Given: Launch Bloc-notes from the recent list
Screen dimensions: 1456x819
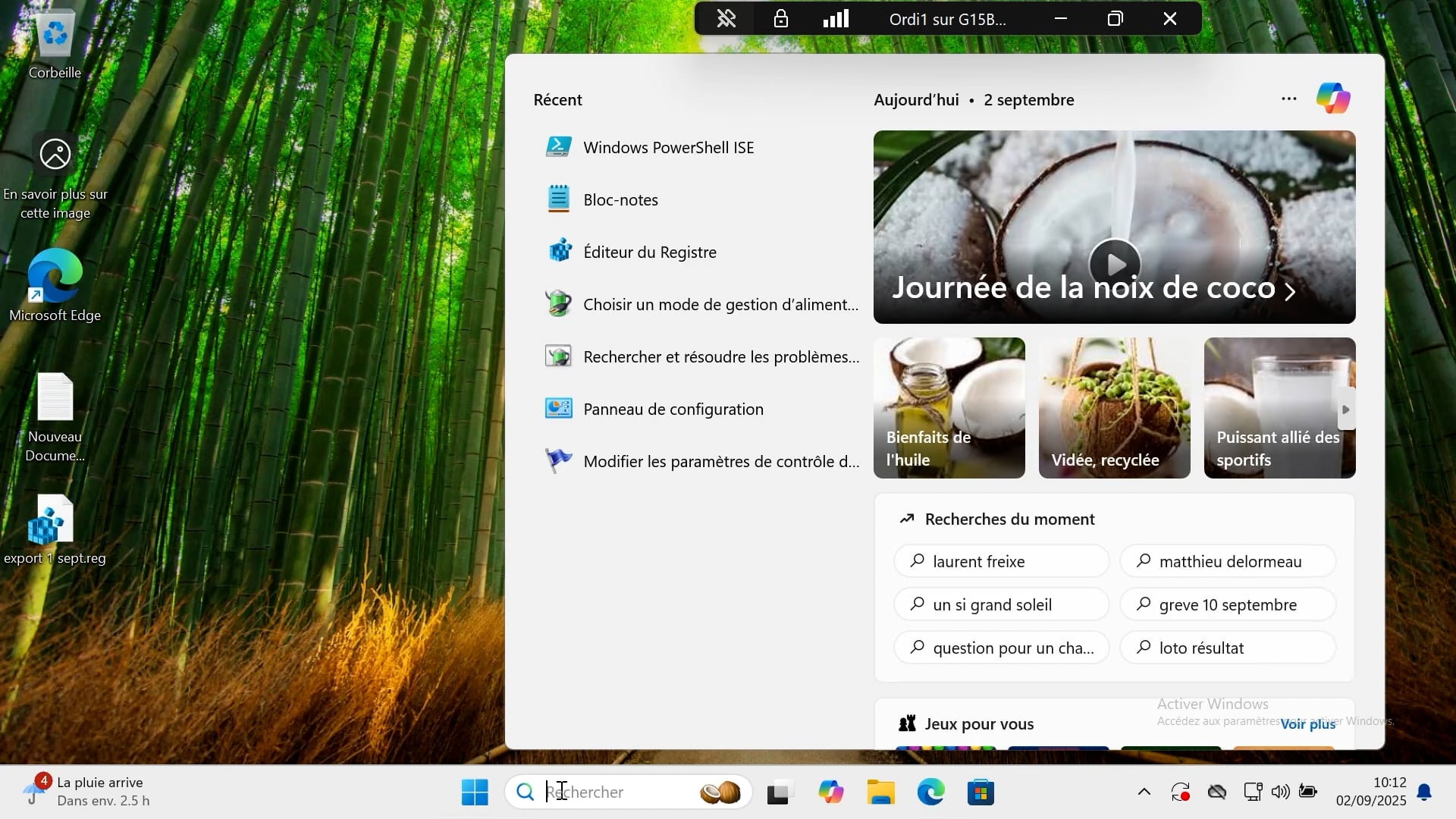Looking at the screenshot, I should (x=620, y=200).
